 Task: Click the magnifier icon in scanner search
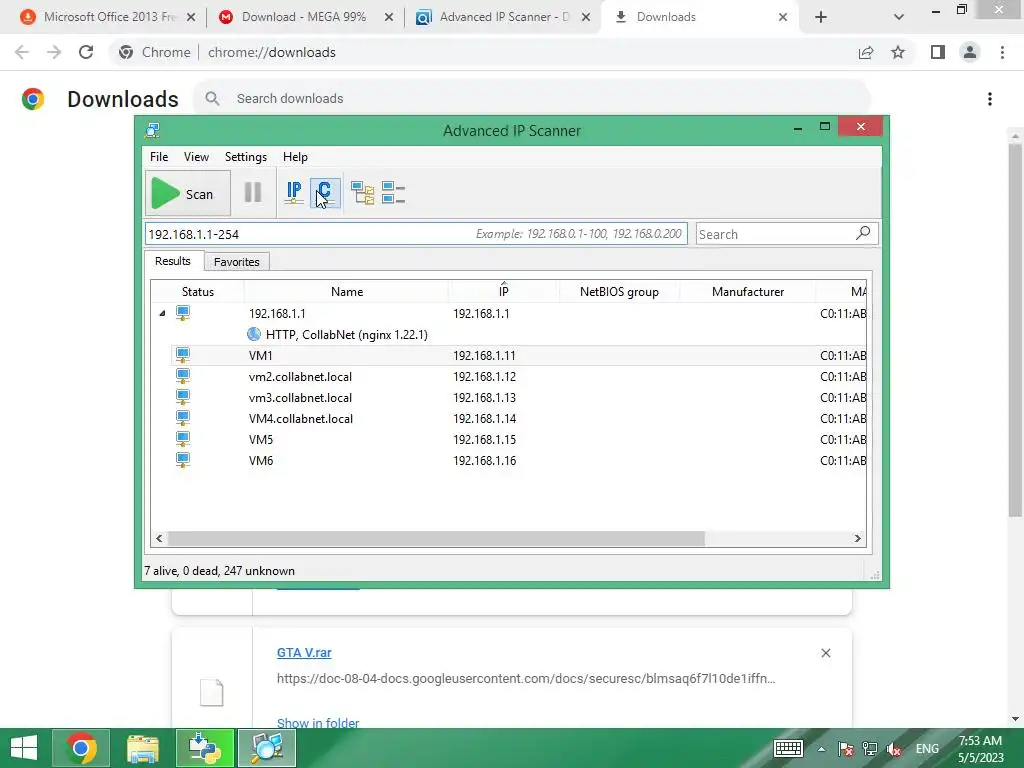coord(863,232)
